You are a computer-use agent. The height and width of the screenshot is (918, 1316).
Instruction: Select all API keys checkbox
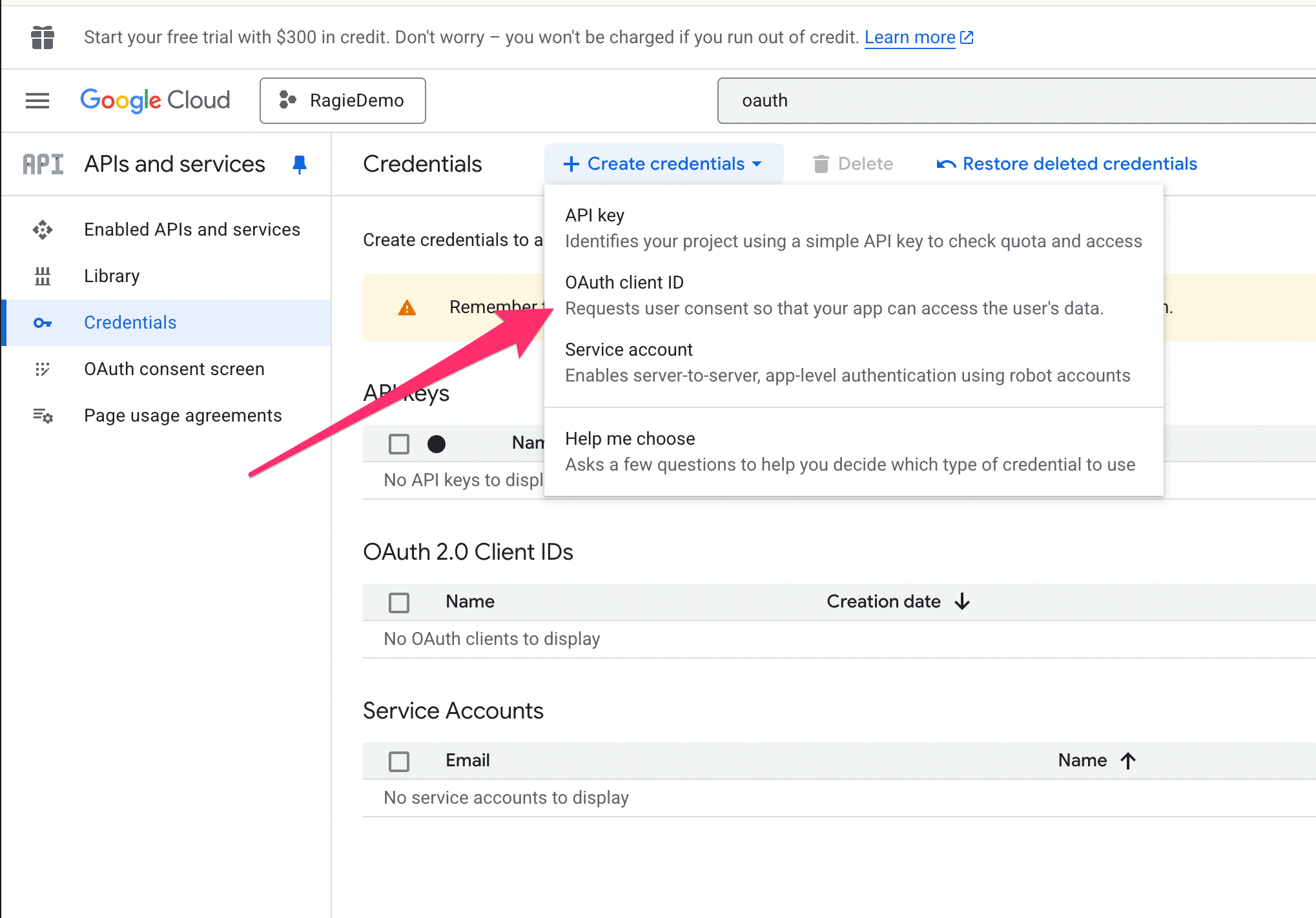[x=399, y=444]
